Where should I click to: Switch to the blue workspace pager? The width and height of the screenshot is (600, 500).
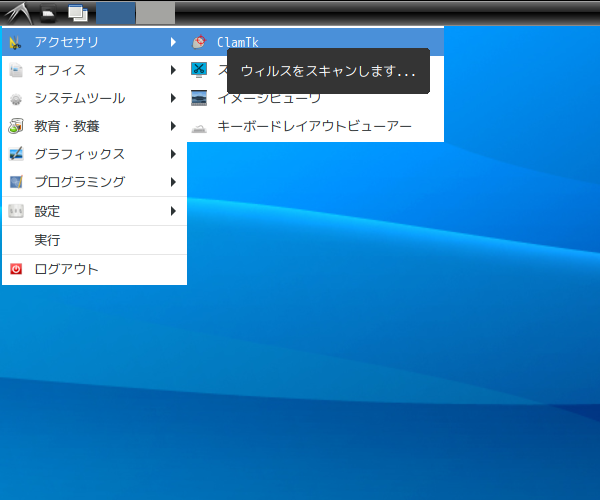click(115, 13)
